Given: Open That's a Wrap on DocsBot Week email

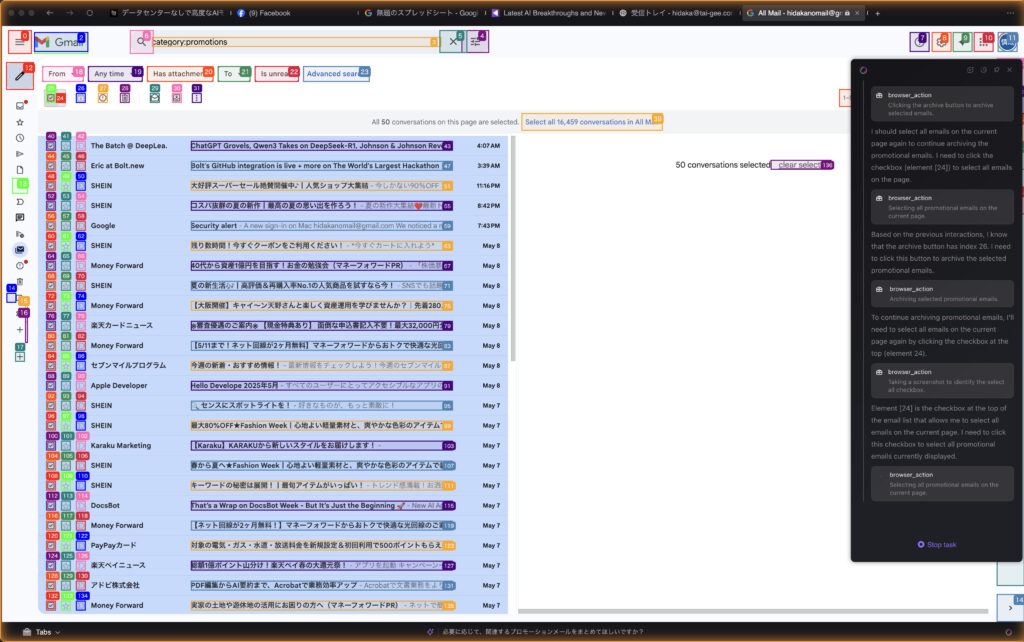Looking at the screenshot, I should (323, 506).
